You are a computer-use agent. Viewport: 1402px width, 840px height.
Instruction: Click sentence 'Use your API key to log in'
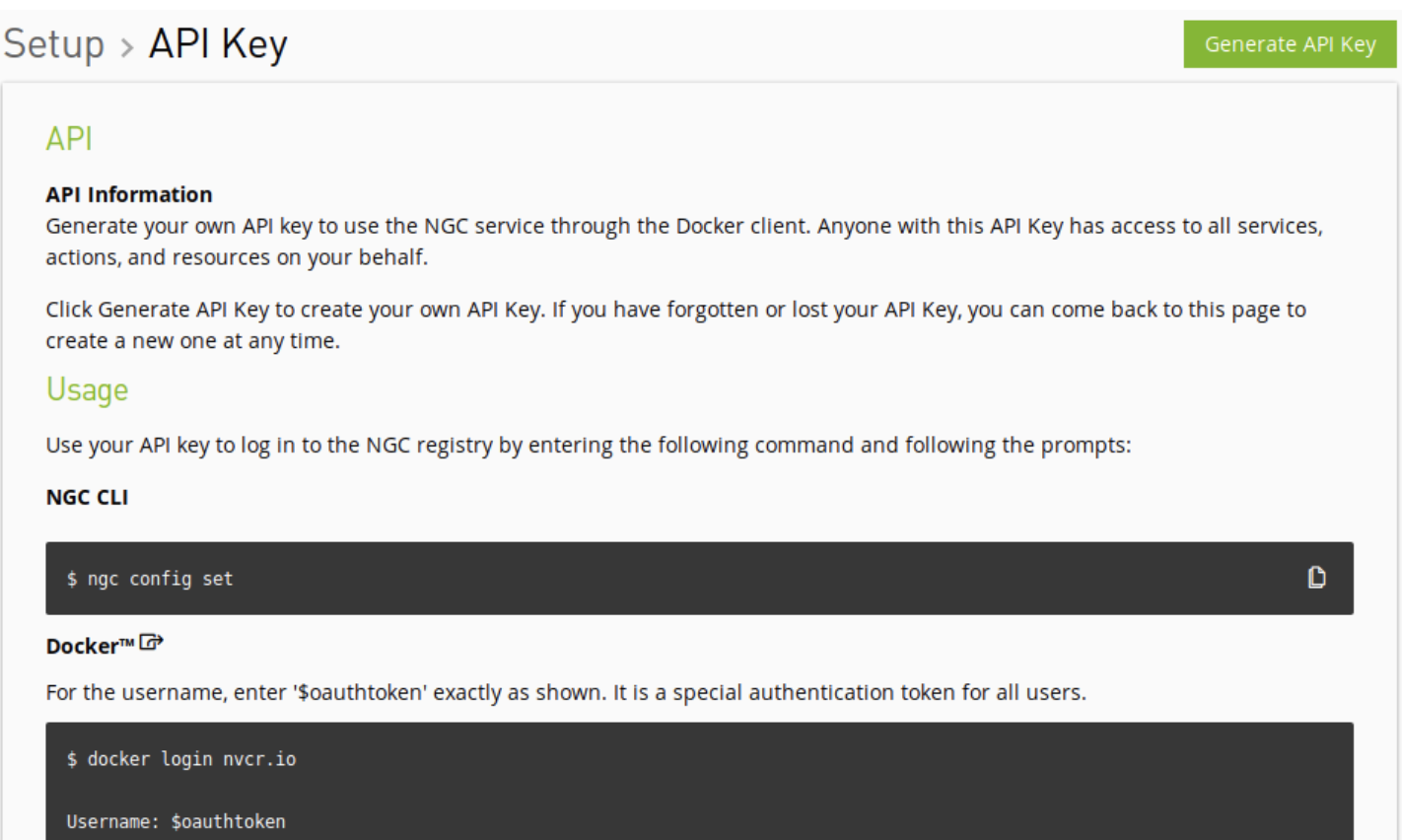(588, 445)
